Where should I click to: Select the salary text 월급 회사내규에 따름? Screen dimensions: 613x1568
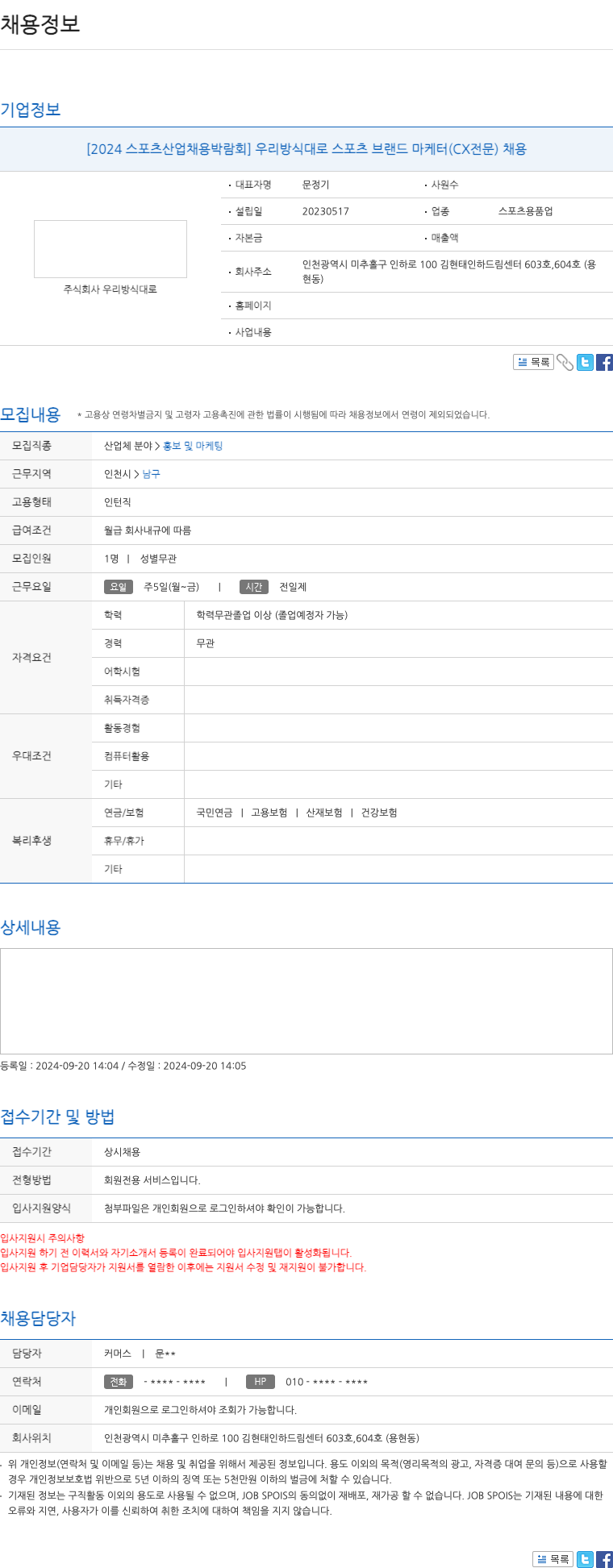(x=148, y=530)
